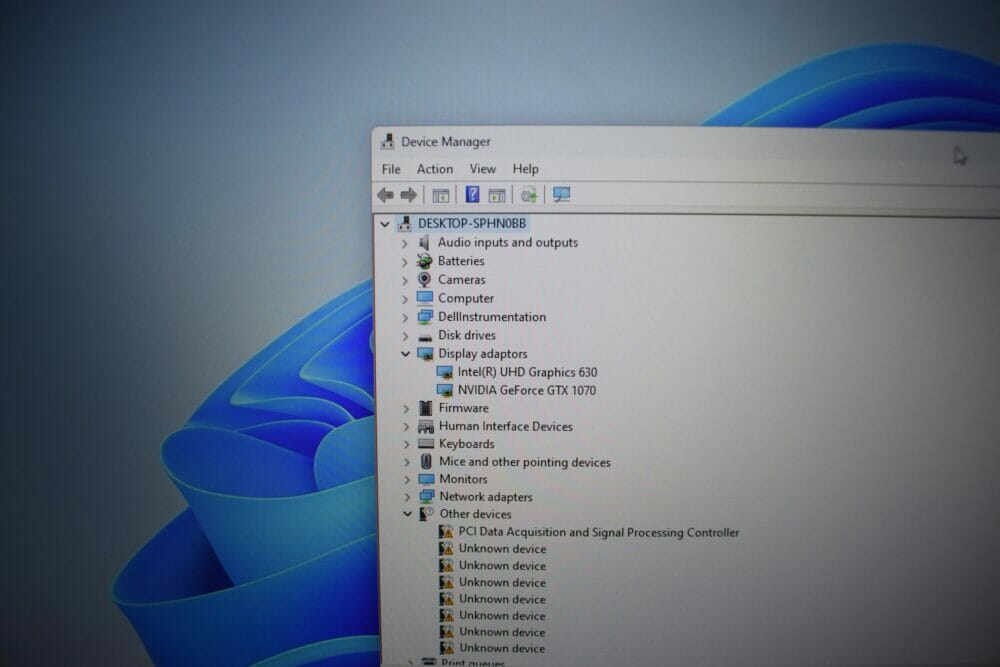Select the Mice and other pointing devices label
The height and width of the screenshot is (667, 1000).
pyautogui.click(x=525, y=462)
